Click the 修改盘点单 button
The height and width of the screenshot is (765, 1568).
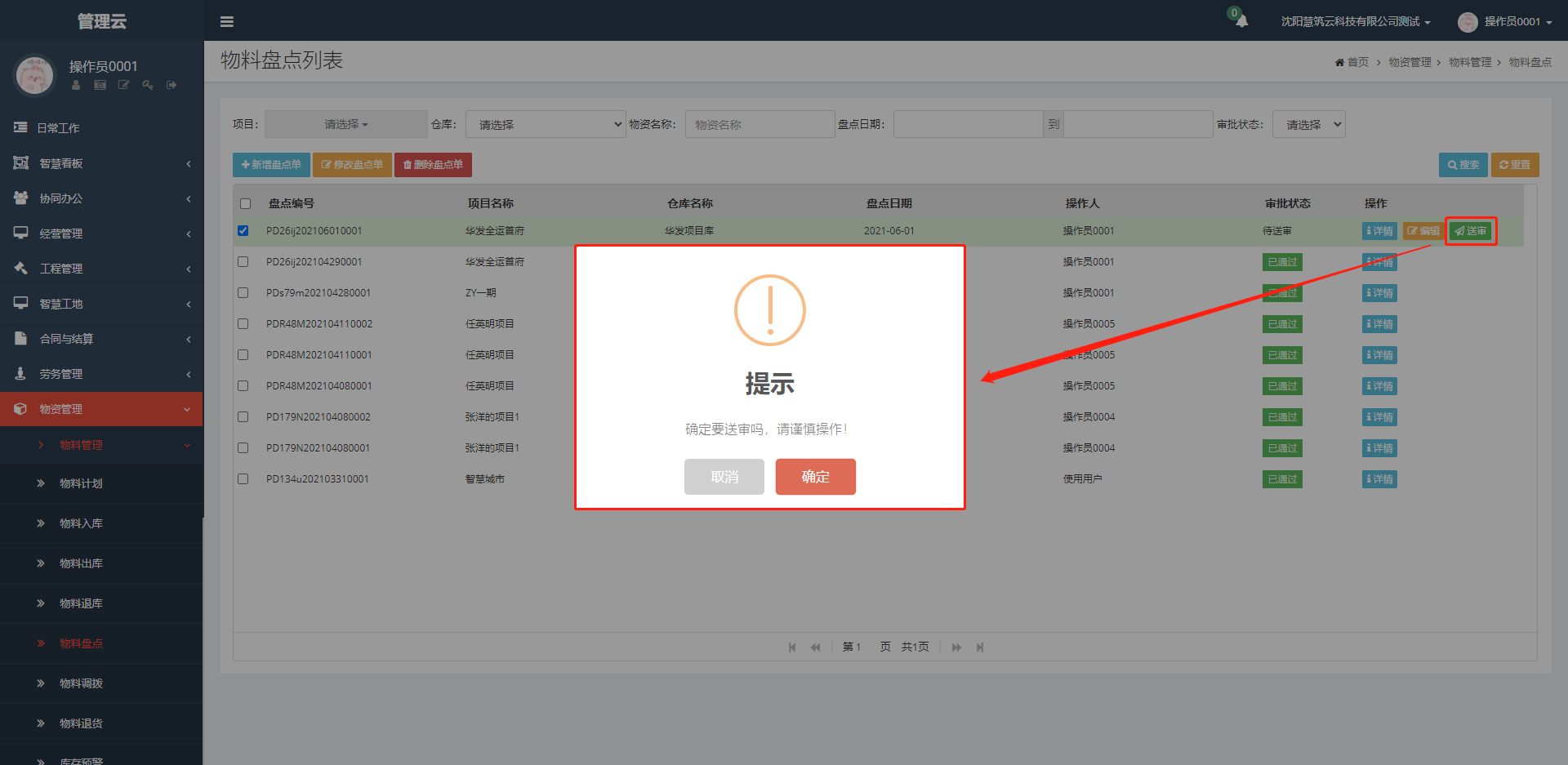352,165
